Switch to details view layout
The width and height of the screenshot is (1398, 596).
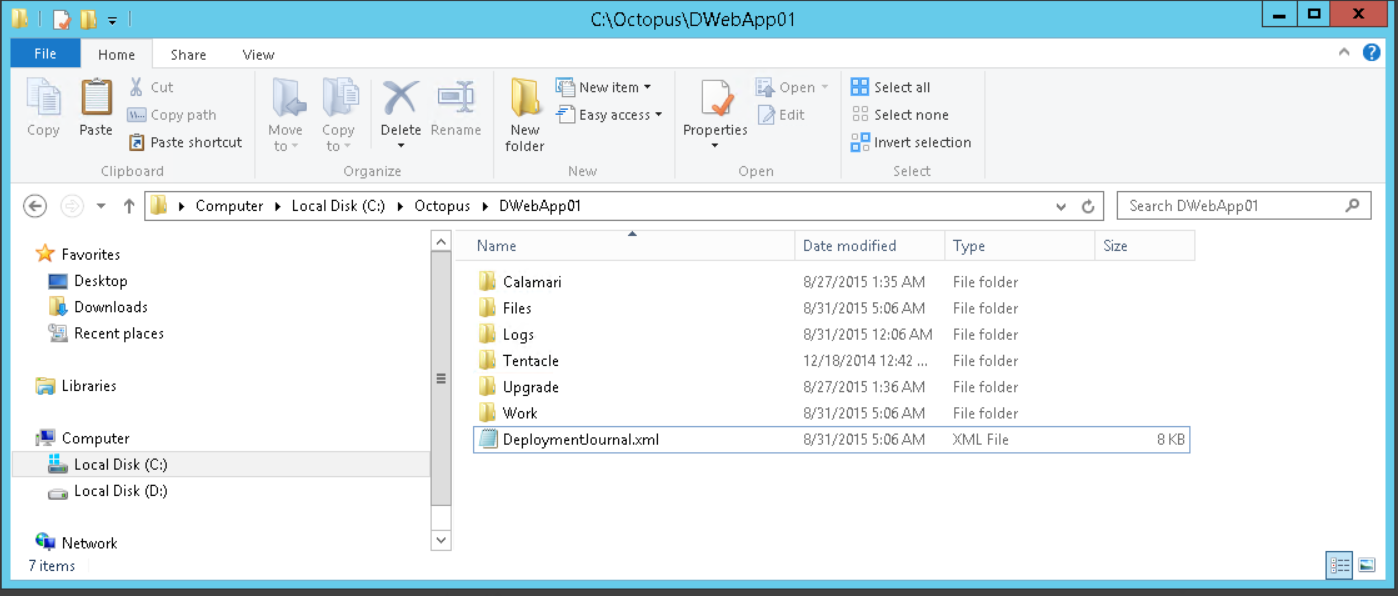point(1339,565)
